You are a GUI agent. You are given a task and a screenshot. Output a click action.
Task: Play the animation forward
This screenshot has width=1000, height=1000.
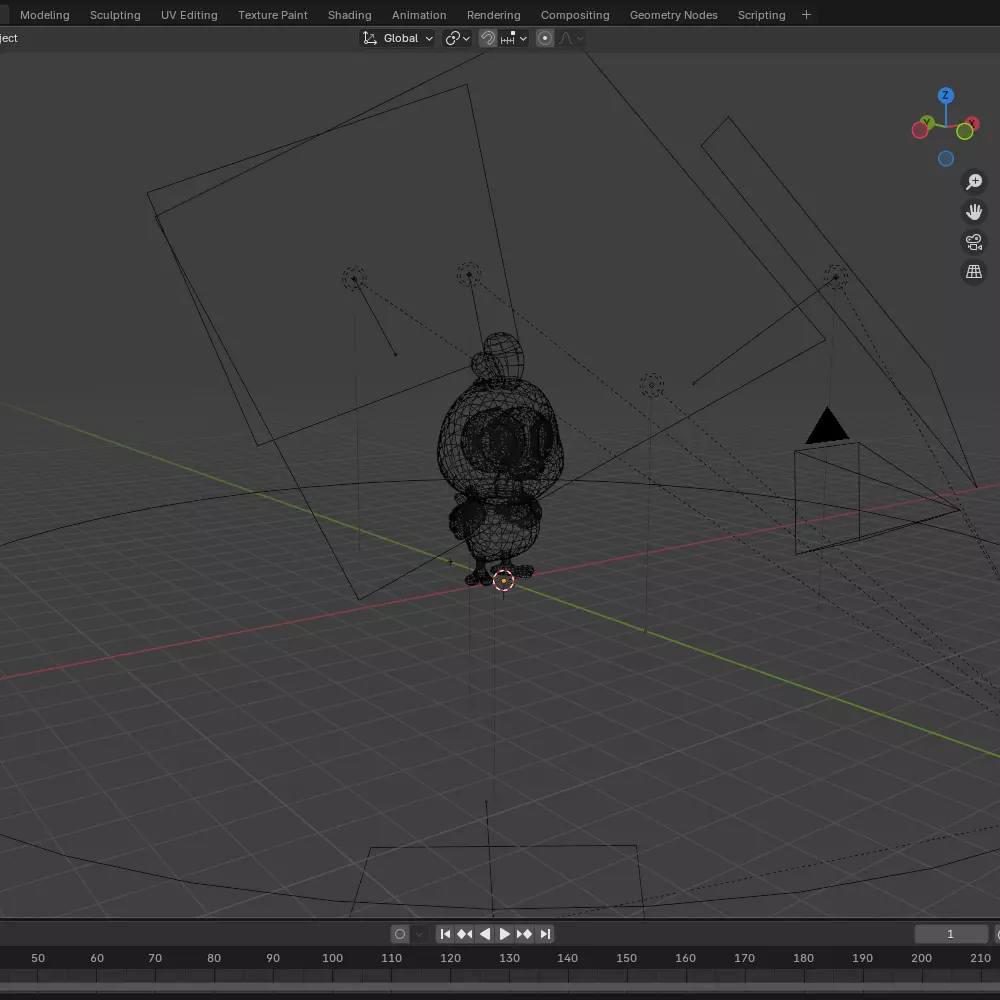click(x=504, y=934)
